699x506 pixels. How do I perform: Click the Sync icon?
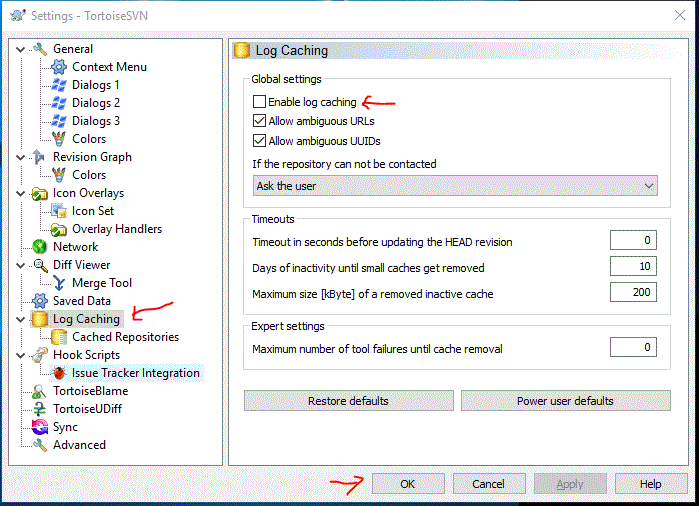coord(40,427)
